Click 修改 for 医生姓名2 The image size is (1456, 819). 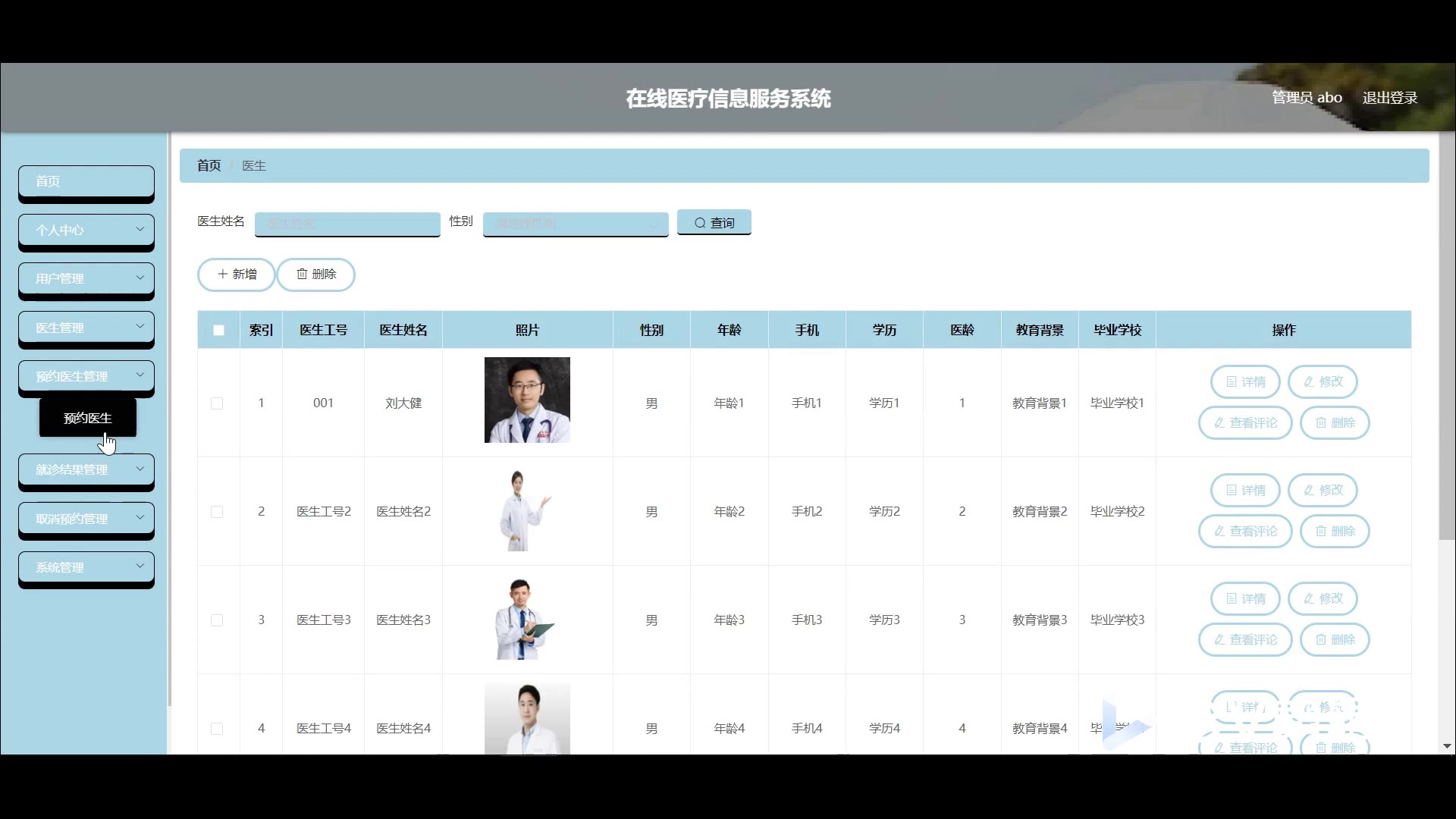1323,490
